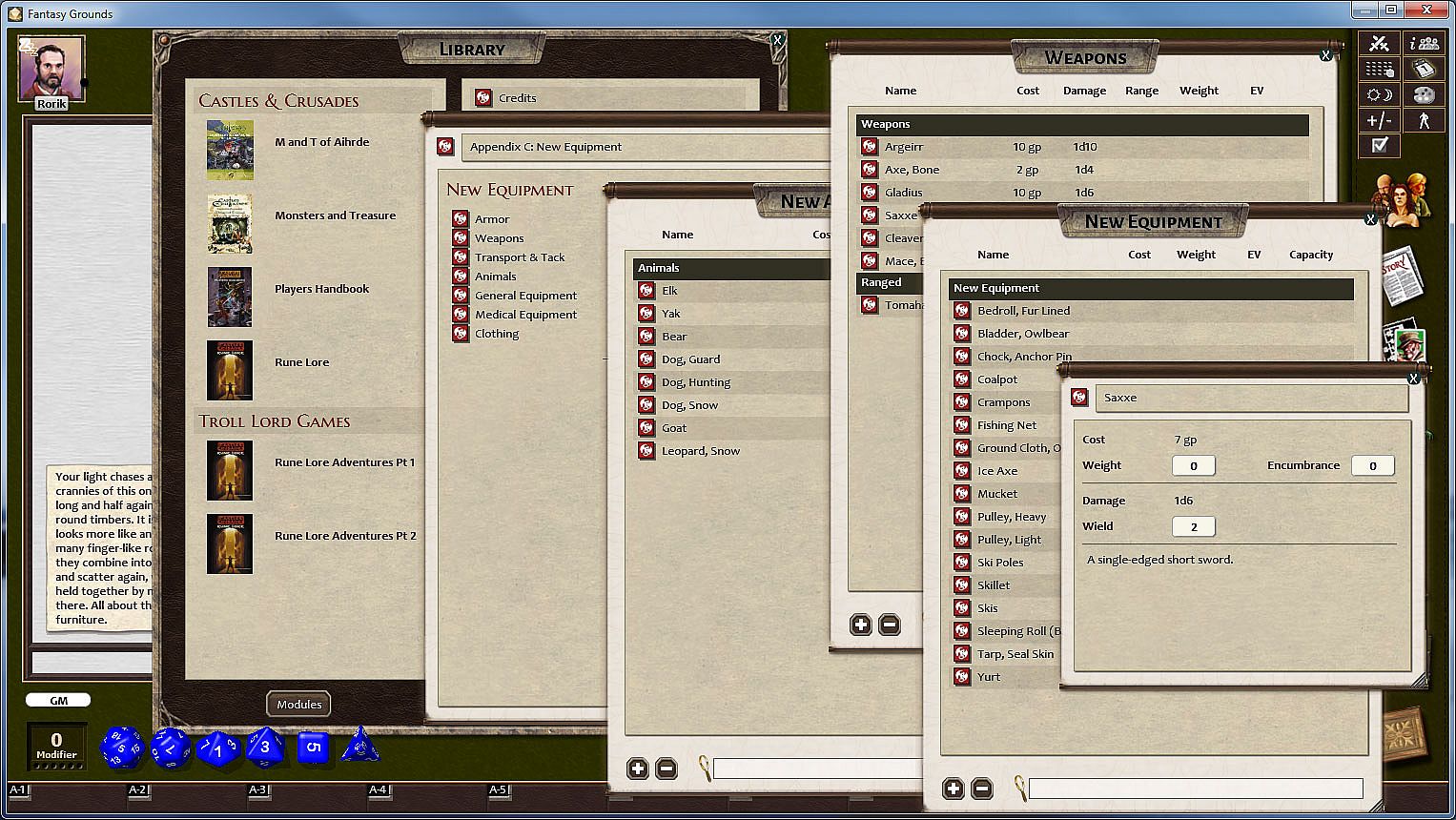Screen dimensions: 1456x820
Task: Click the Axe, Bone row text
Action: tap(912, 169)
